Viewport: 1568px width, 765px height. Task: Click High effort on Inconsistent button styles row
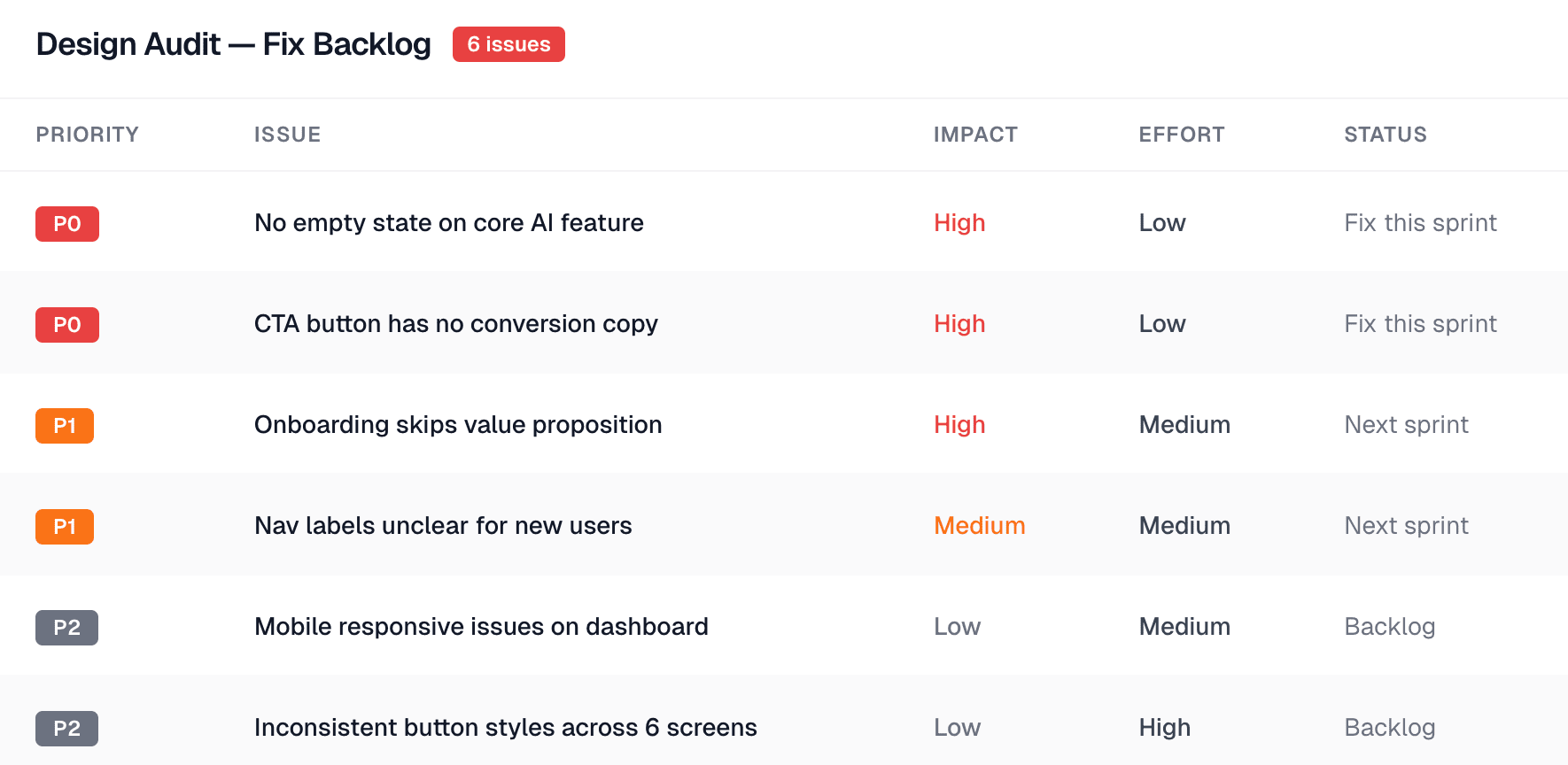(1164, 728)
